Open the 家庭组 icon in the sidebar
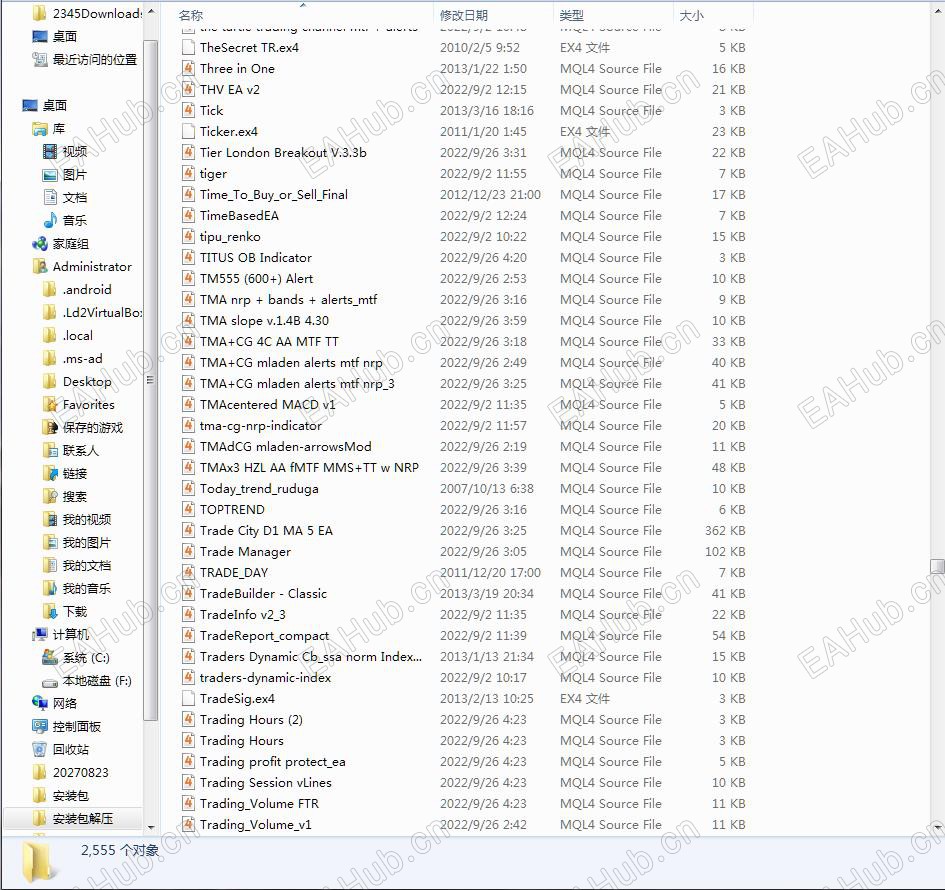 tap(40, 243)
